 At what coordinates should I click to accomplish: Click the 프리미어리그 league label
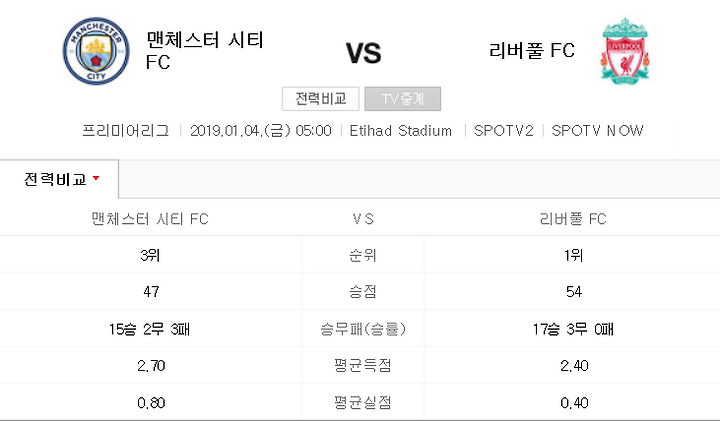pyautogui.click(x=125, y=131)
